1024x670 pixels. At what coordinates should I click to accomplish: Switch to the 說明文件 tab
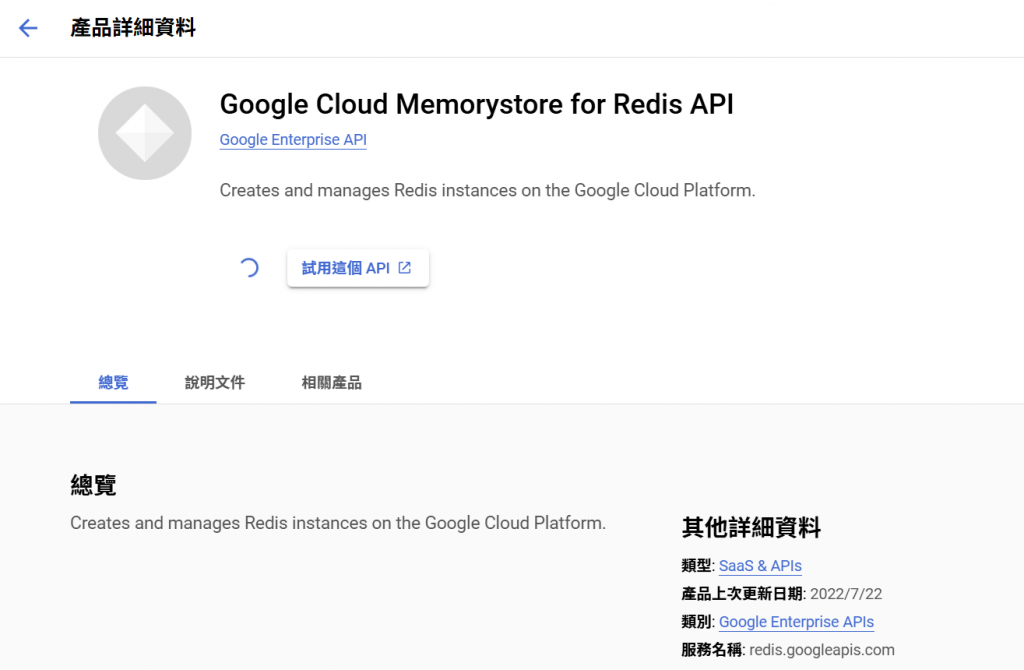point(215,383)
